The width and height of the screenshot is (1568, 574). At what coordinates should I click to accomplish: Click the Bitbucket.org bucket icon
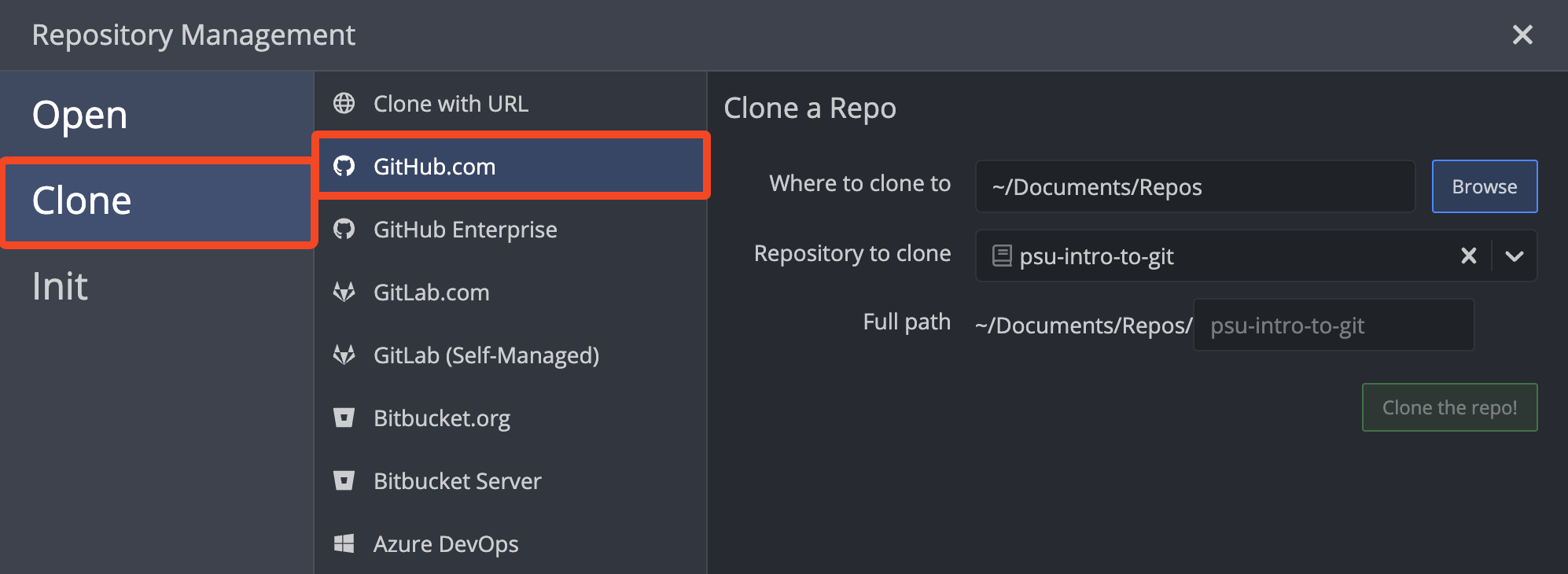(x=344, y=418)
